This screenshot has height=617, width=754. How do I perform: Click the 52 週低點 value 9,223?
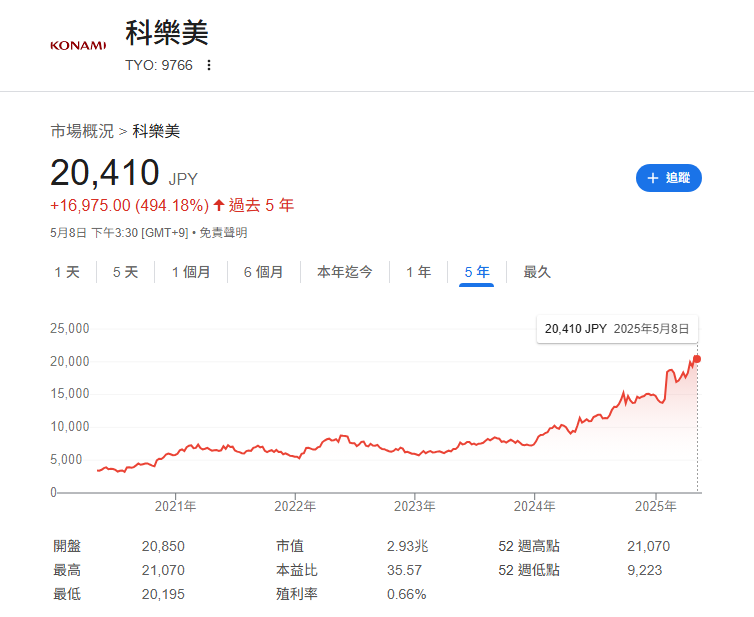point(644,570)
